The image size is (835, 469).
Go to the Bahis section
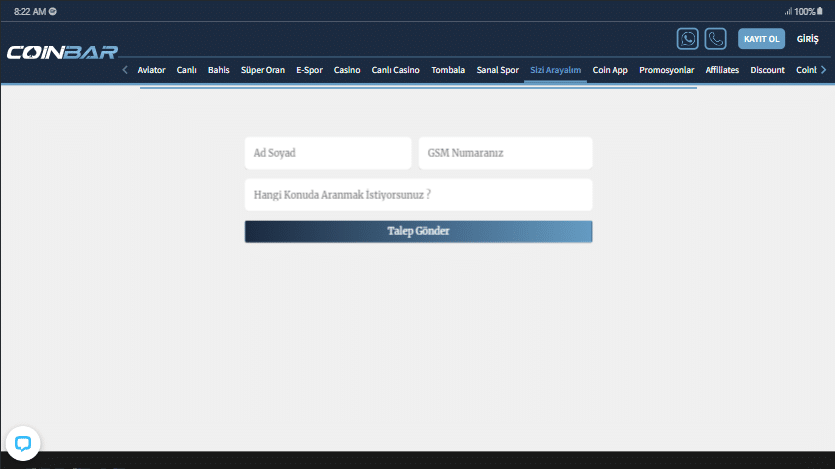[218, 70]
